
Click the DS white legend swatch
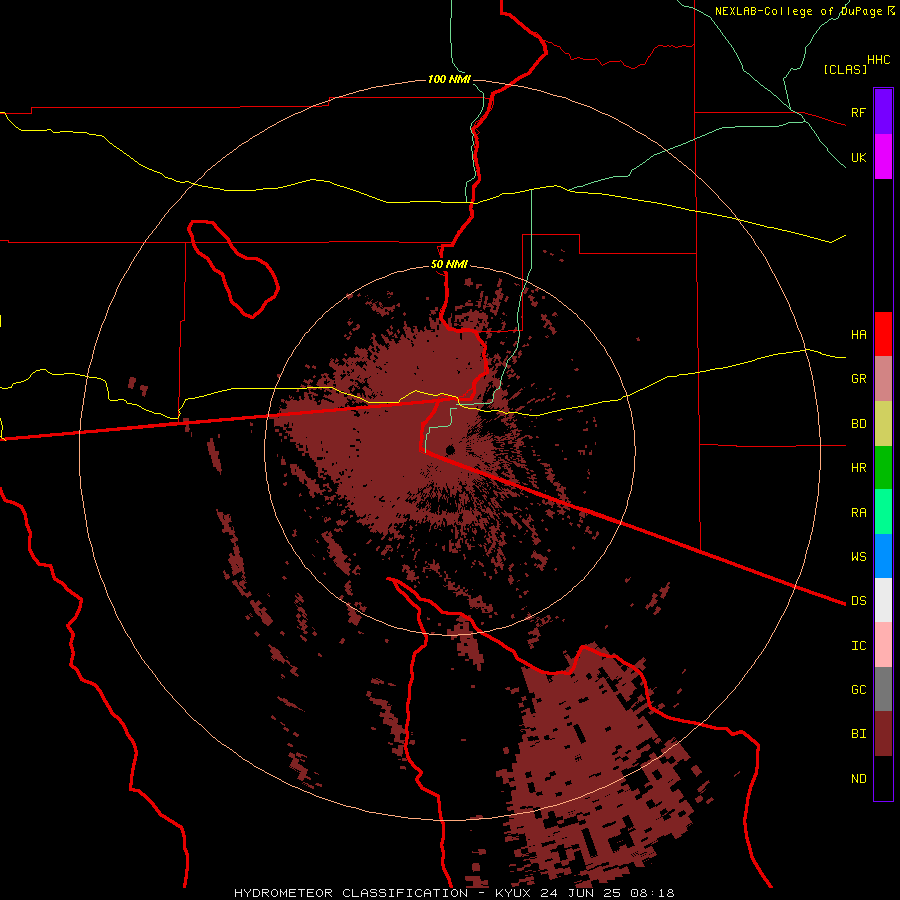point(883,600)
